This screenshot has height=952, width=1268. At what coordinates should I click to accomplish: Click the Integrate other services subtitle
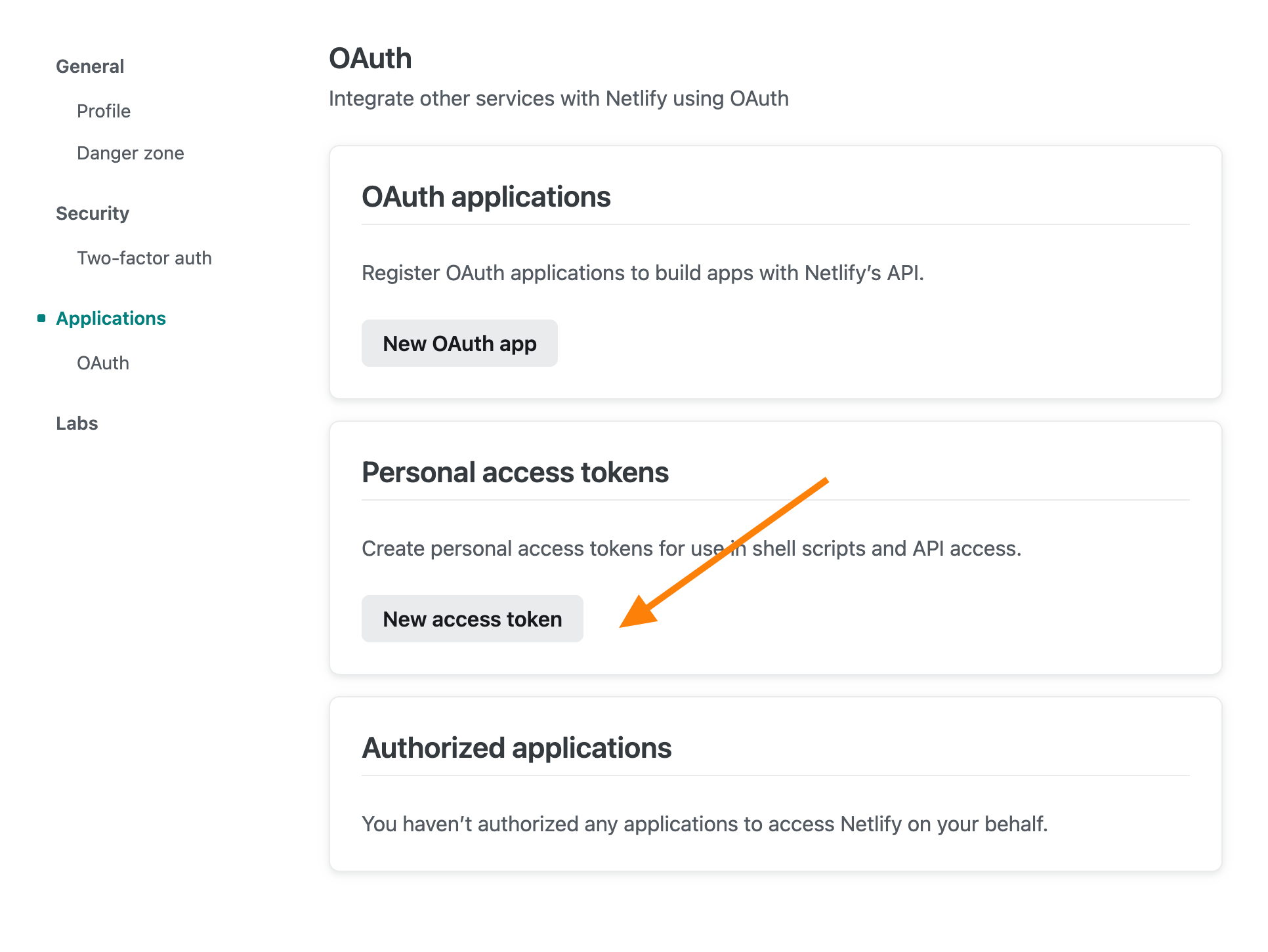pos(559,98)
